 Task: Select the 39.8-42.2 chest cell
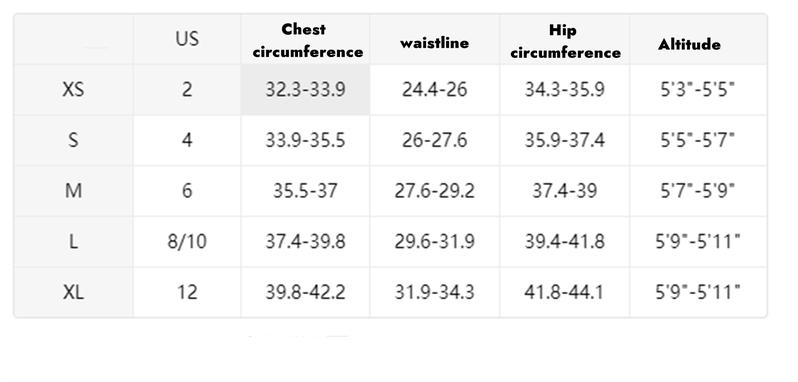click(x=305, y=292)
